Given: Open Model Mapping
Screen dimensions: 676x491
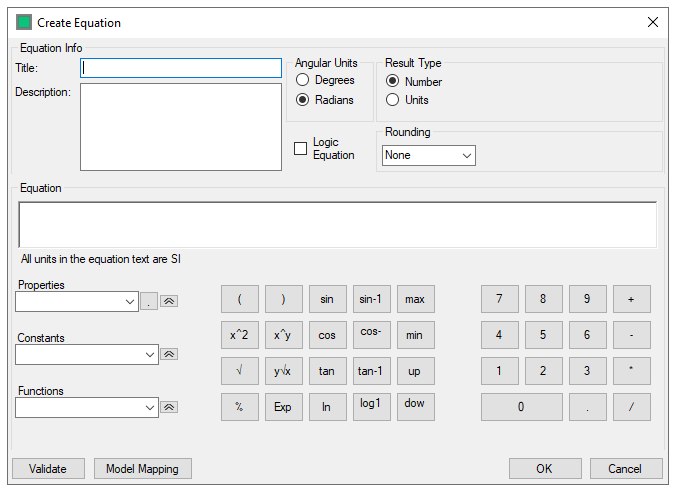Looking at the screenshot, I should tap(142, 468).
